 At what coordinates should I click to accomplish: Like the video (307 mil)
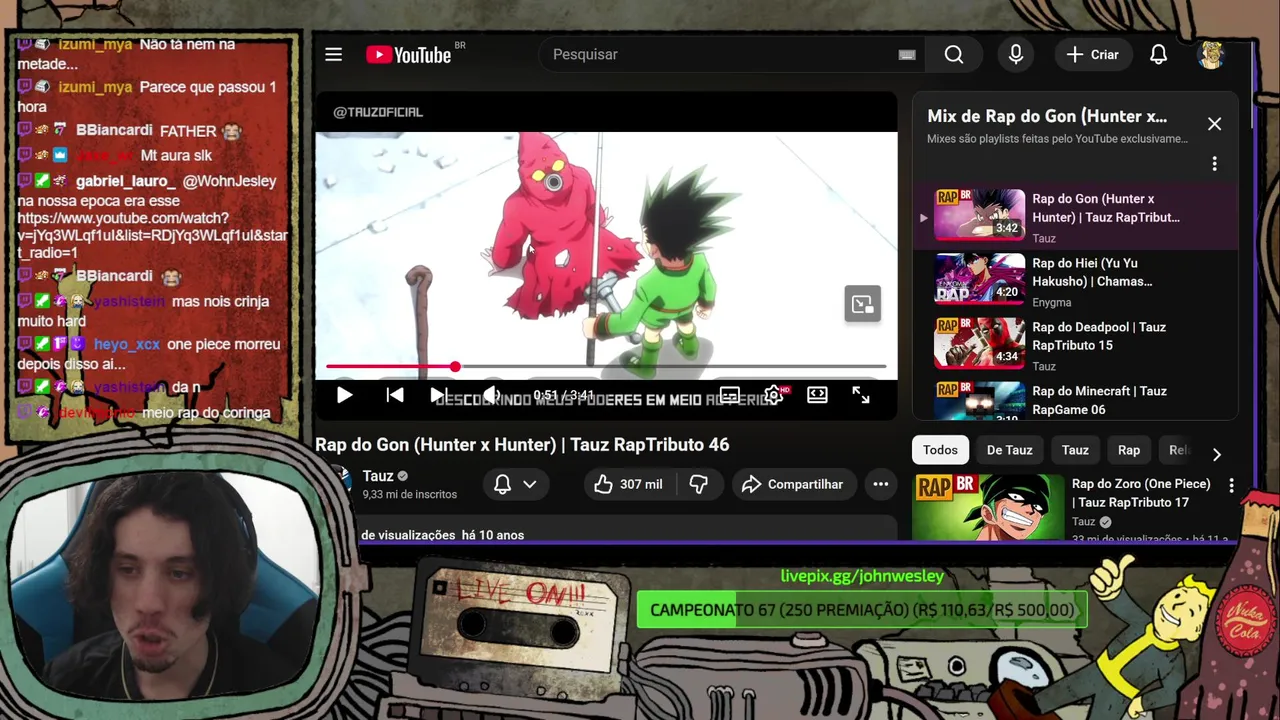point(629,484)
